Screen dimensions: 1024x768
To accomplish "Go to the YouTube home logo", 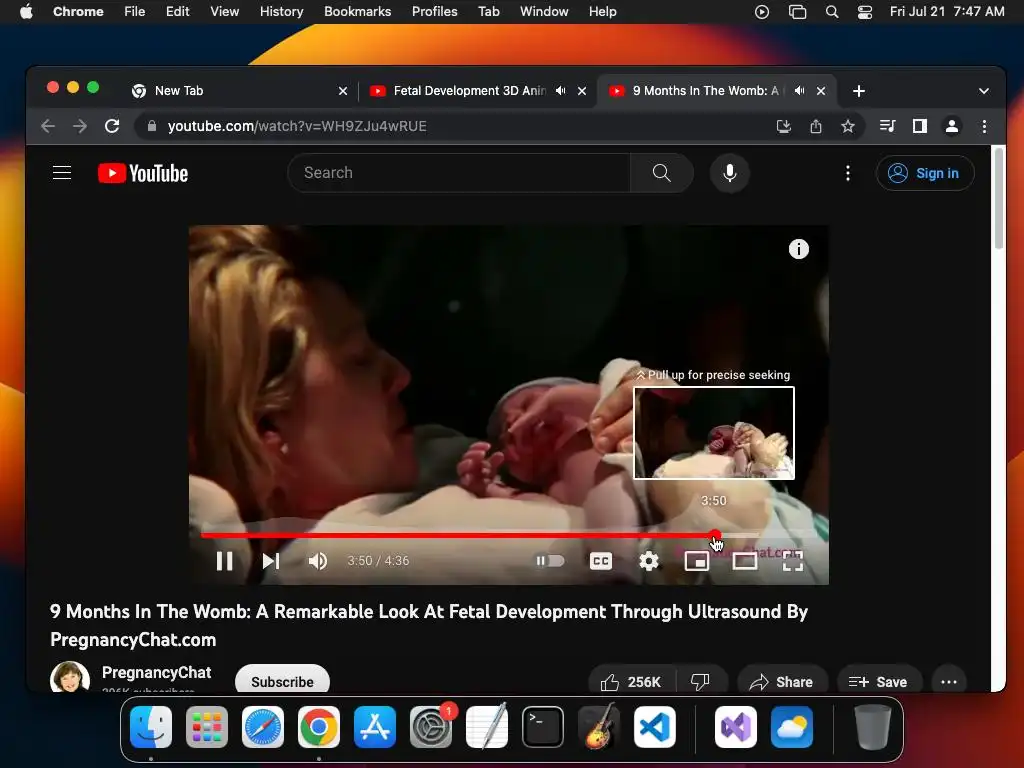I will (143, 173).
